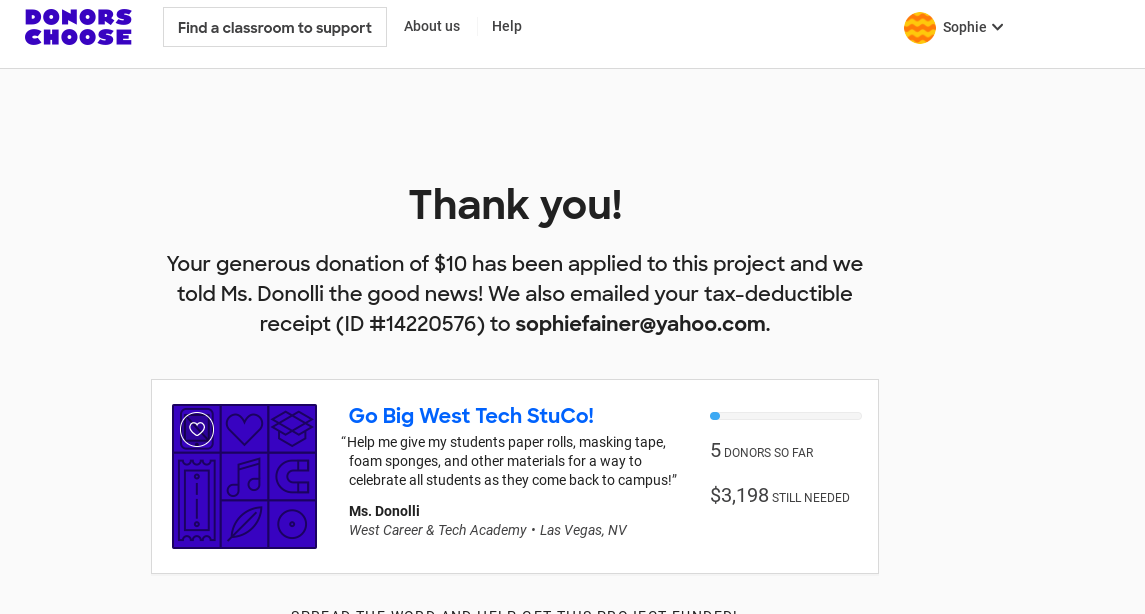Expand the chevron next to Sophie

pyautogui.click(x=997, y=28)
